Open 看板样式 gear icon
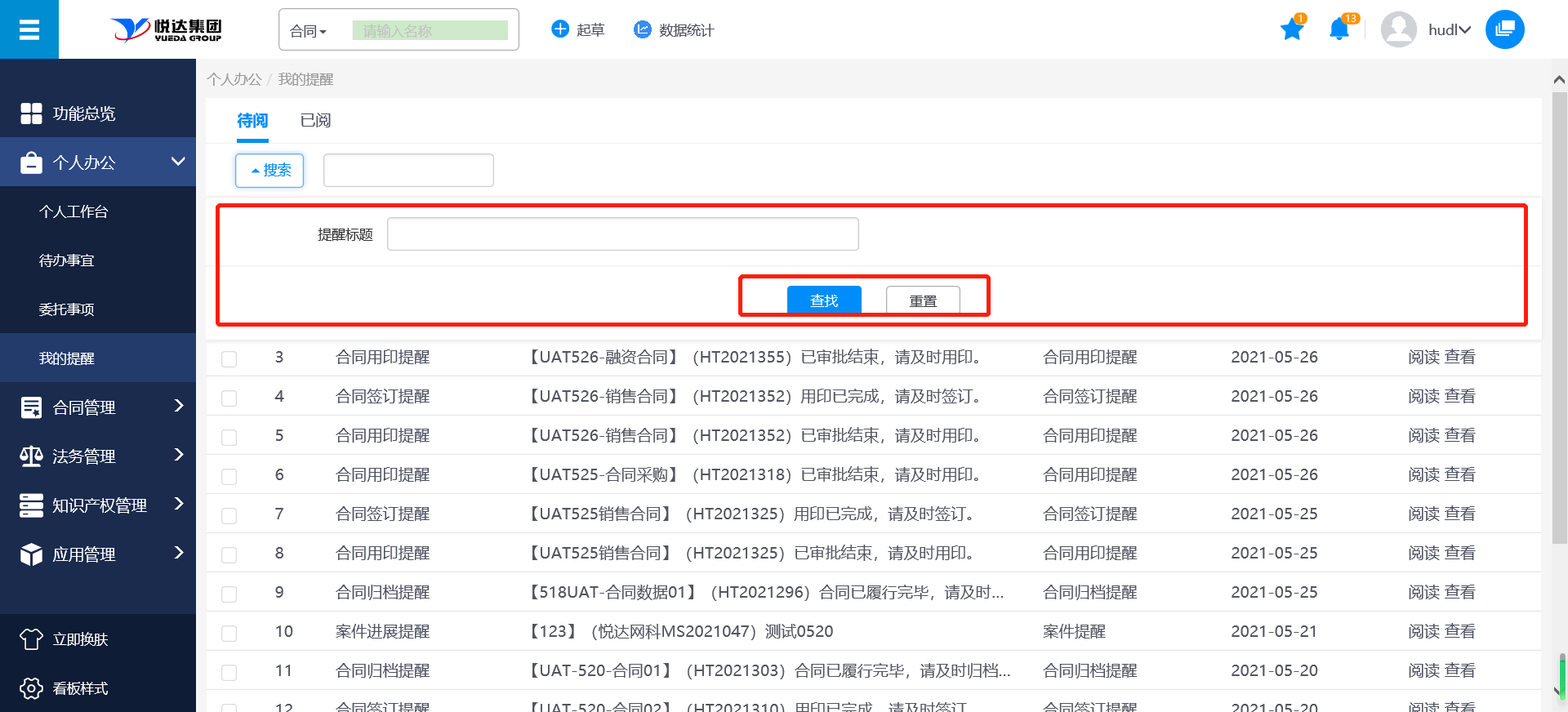This screenshot has width=1568, height=712. (31, 688)
